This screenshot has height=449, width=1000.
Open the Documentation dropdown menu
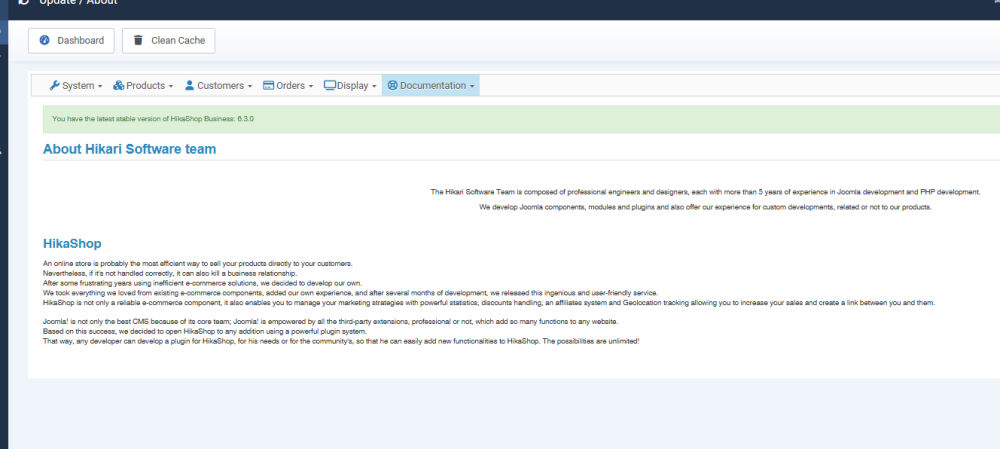tap(430, 85)
